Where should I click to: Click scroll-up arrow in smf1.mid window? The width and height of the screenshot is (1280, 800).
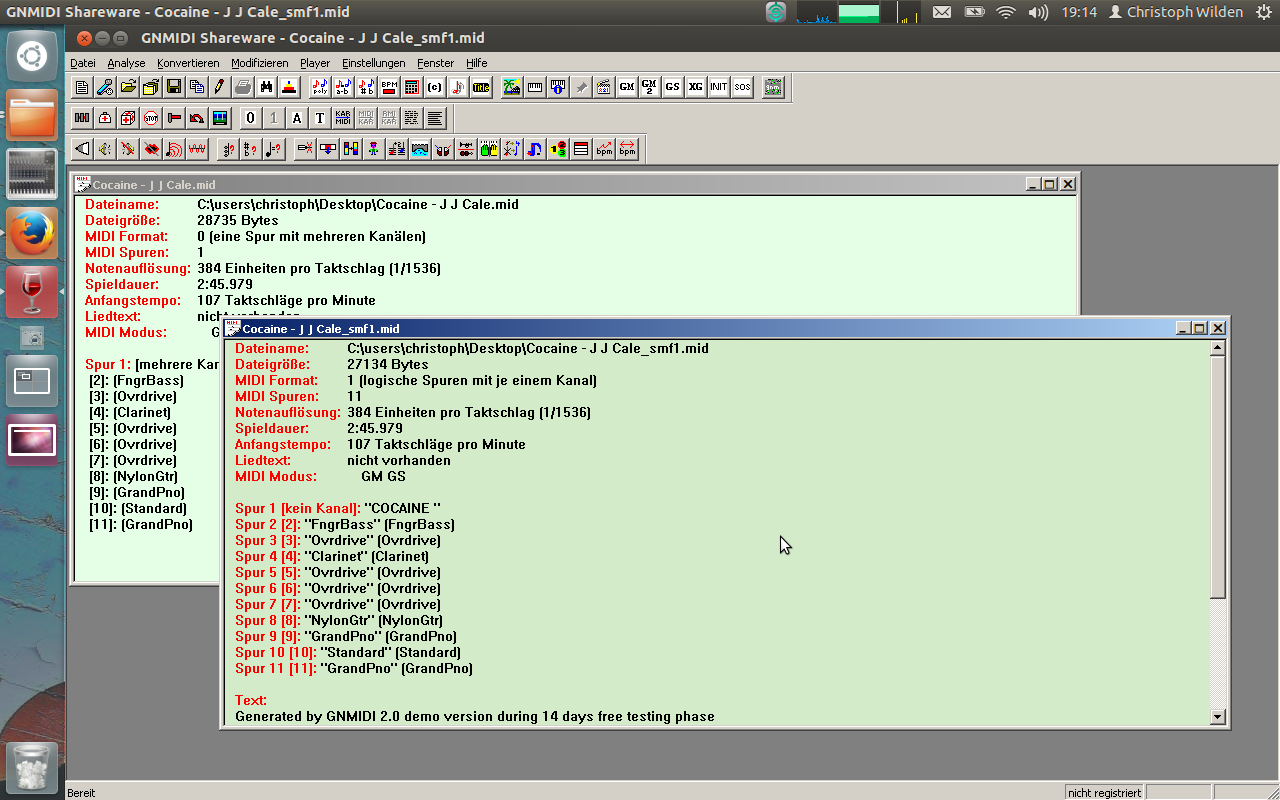1217,348
